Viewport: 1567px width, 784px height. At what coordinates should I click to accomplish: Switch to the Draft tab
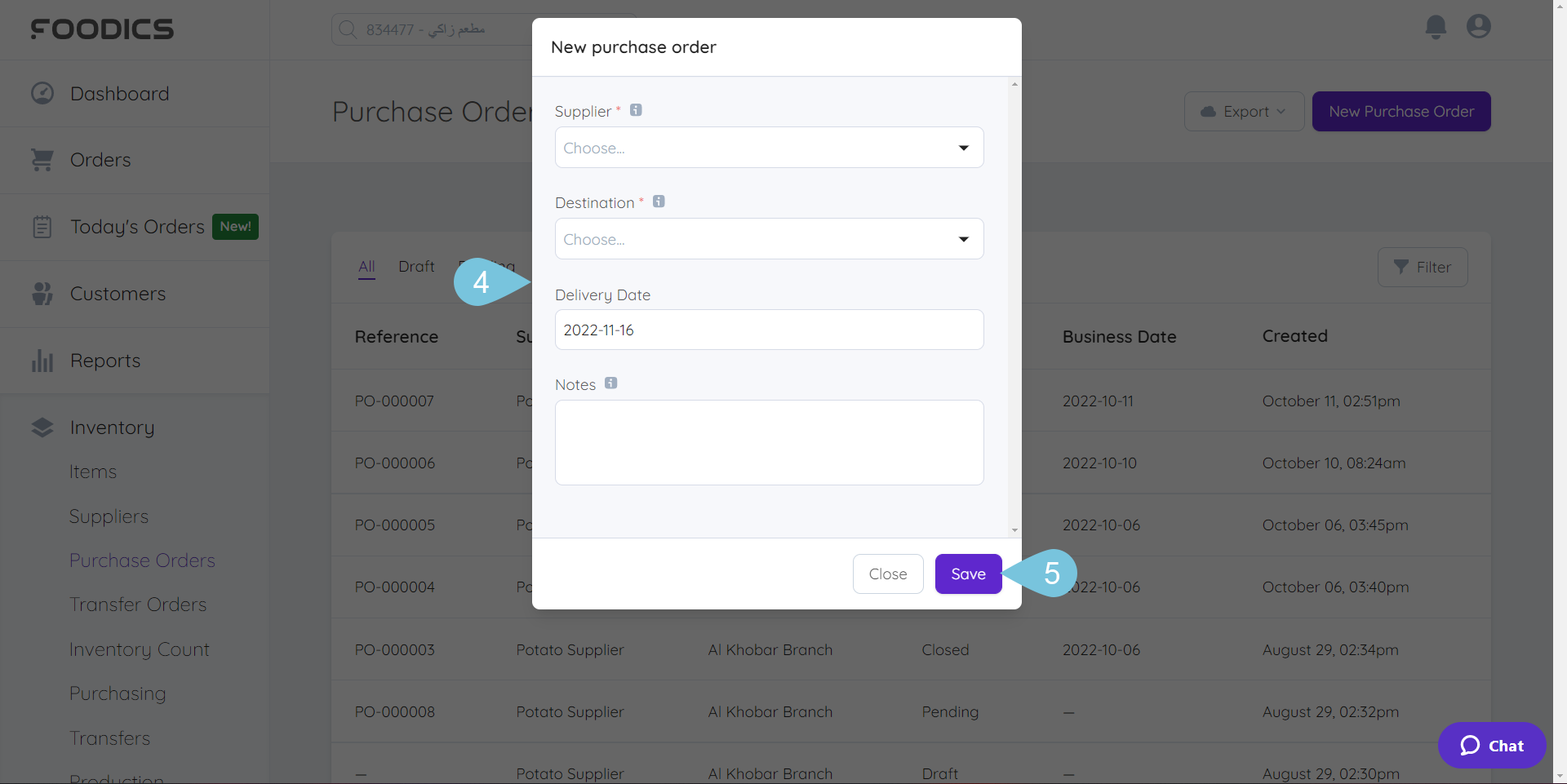tap(415, 266)
